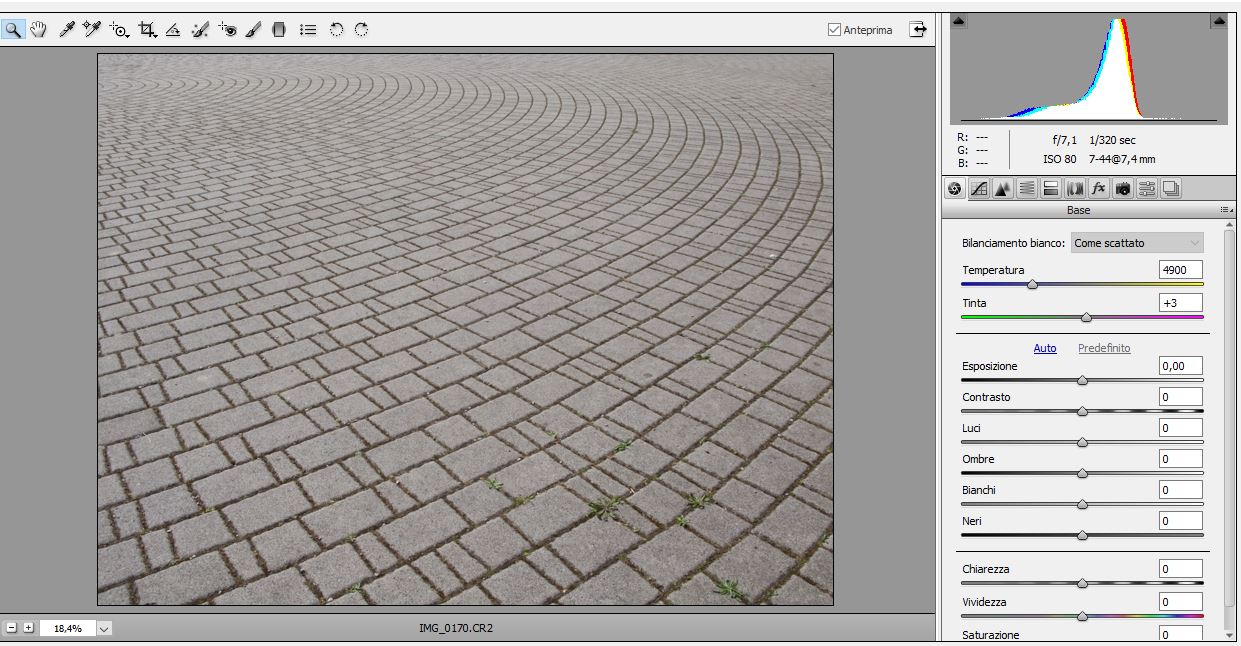
Task: Select the Crop tool
Action: [148, 30]
